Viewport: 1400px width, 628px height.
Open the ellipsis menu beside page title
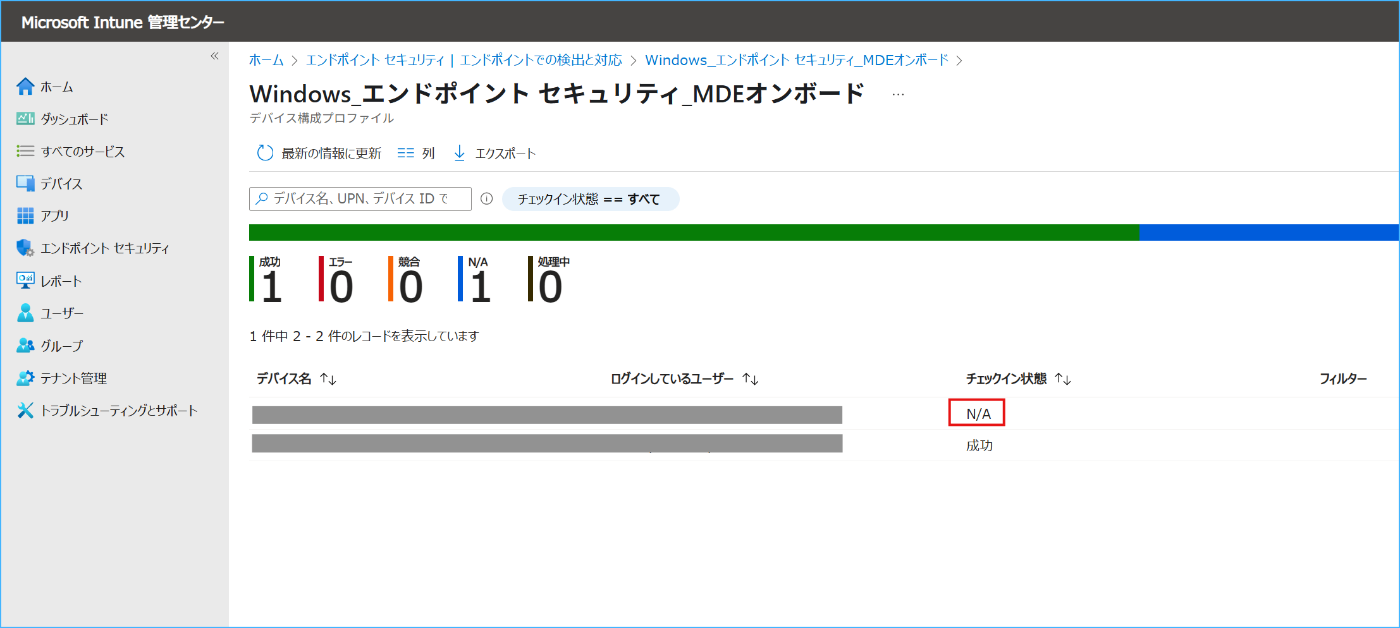coord(898,94)
